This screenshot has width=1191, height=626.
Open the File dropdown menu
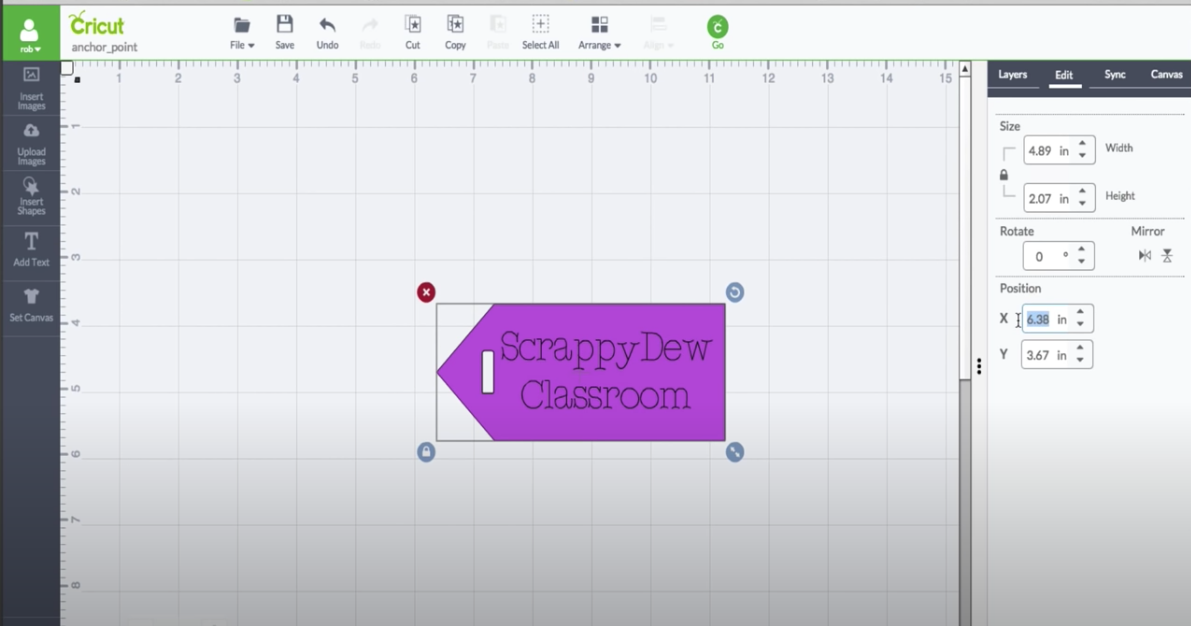242,32
